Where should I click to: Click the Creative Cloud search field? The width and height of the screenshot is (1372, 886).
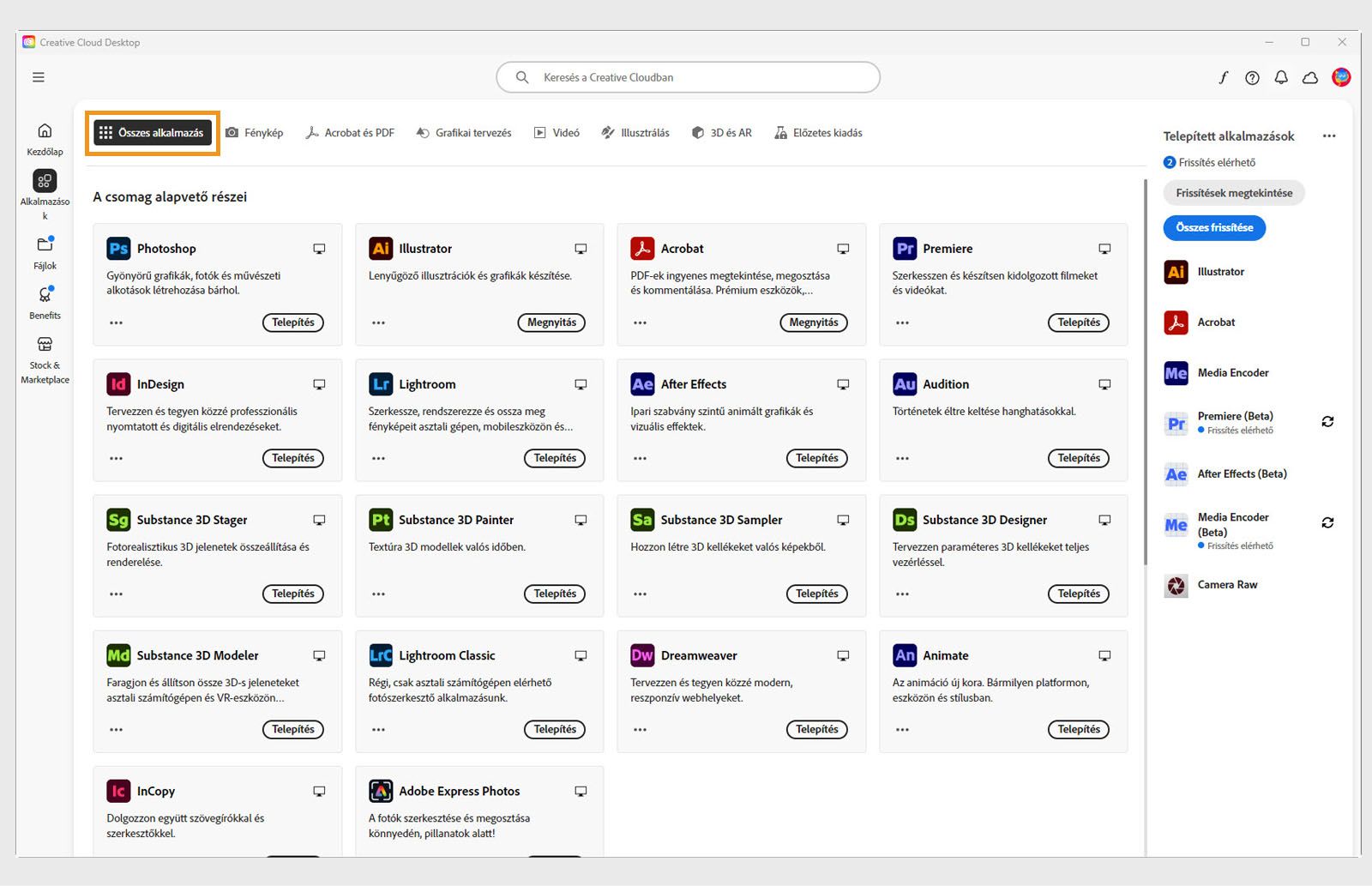click(x=686, y=76)
